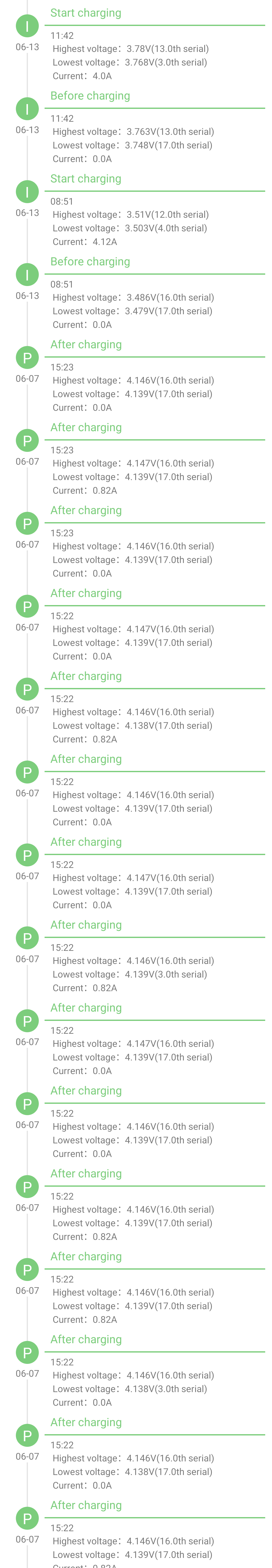Select the Highest voltage 3.486V line
Screen dimensions: 272x1568
pyautogui.click(x=133, y=298)
